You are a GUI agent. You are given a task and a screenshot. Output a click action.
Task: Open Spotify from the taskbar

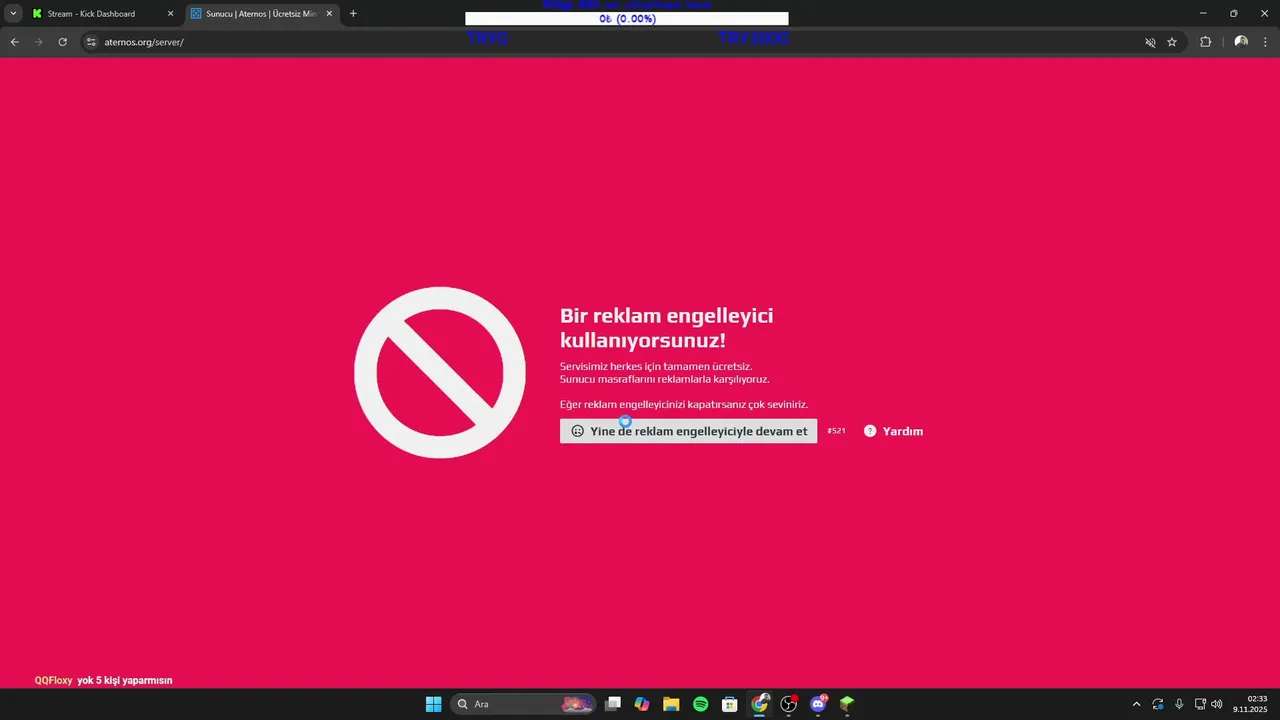coord(701,704)
